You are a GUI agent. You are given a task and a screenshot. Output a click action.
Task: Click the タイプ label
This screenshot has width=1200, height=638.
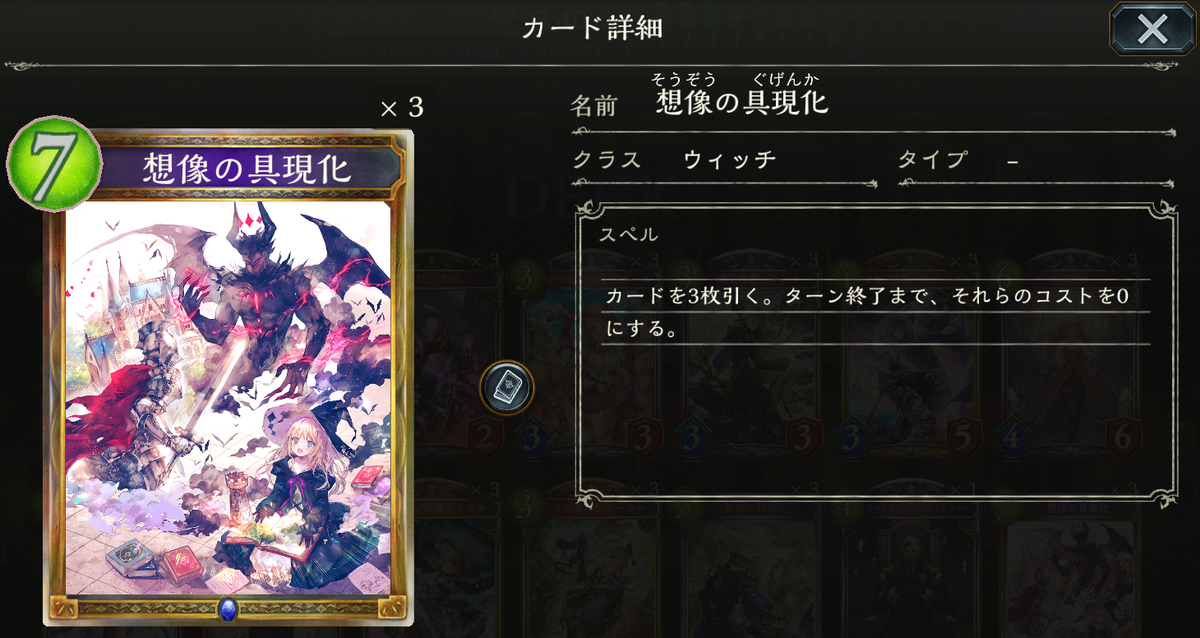[933, 160]
